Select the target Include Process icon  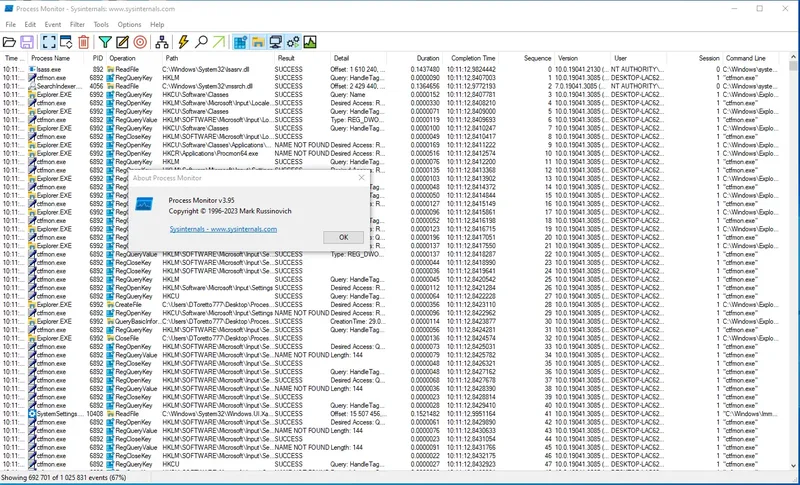(x=140, y=42)
